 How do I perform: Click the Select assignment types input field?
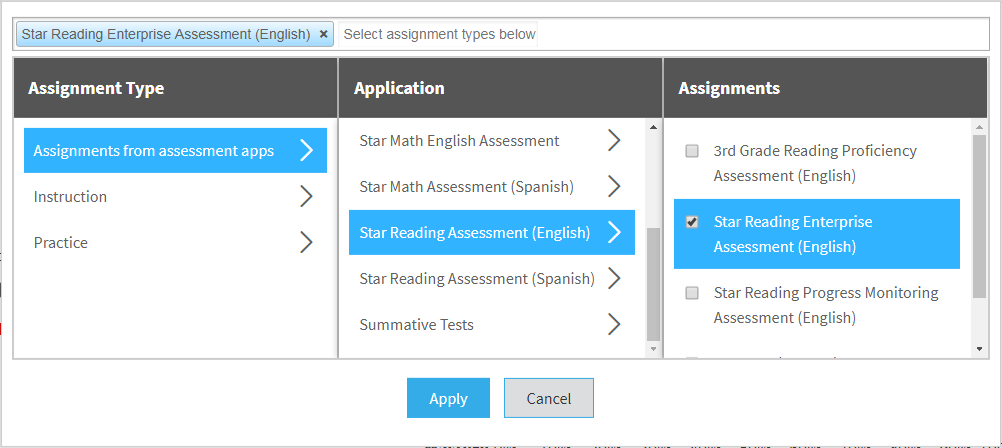[x=438, y=34]
